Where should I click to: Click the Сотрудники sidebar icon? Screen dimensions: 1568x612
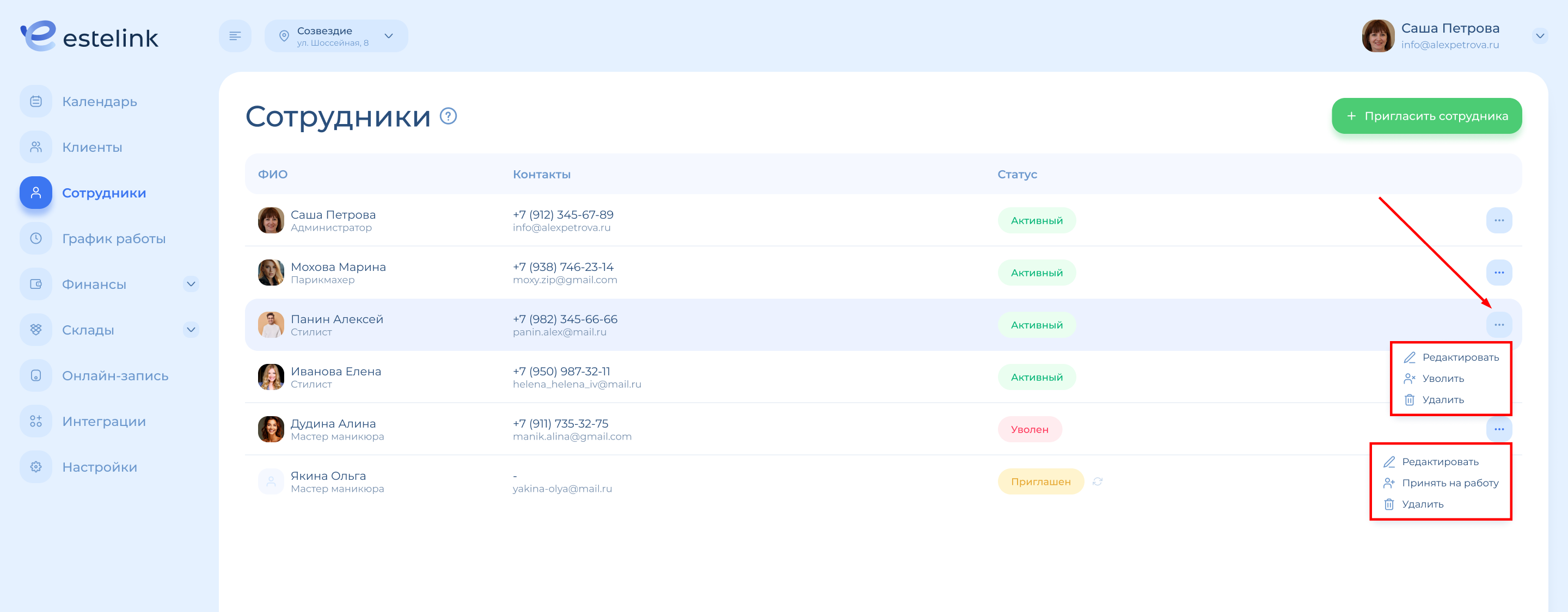pos(36,192)
